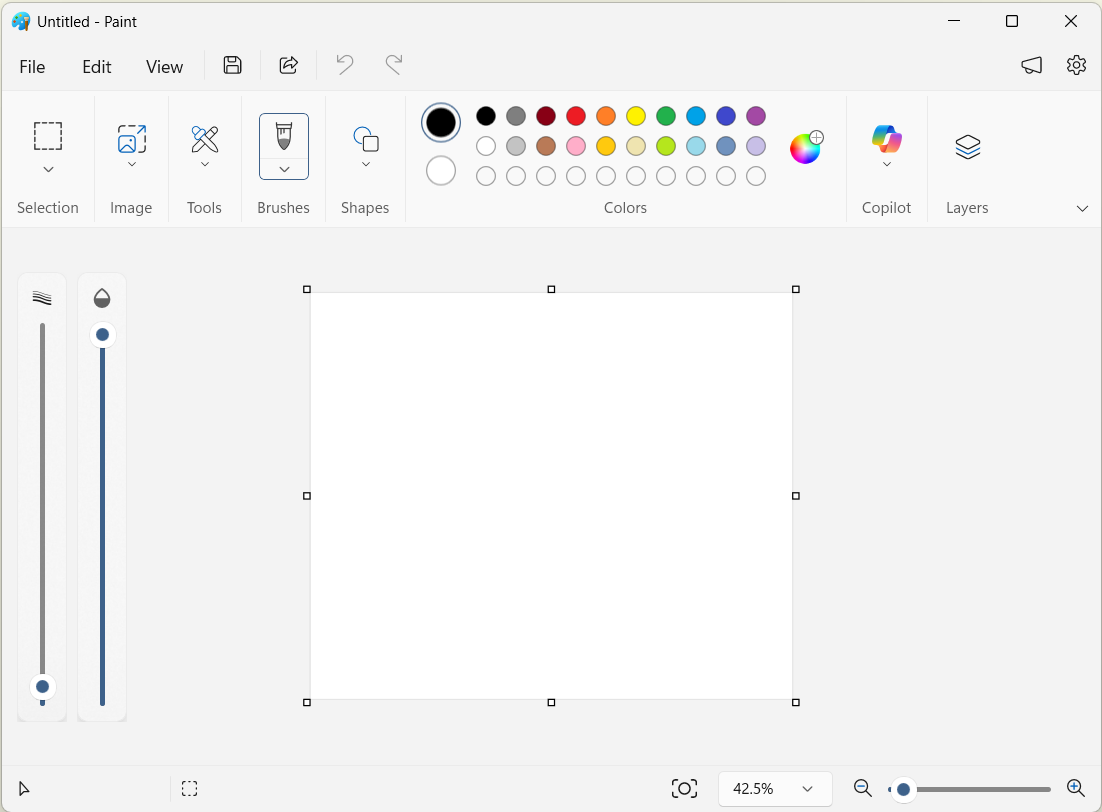
Task: Click the zoom out magnifier
Action: point(862,788)
